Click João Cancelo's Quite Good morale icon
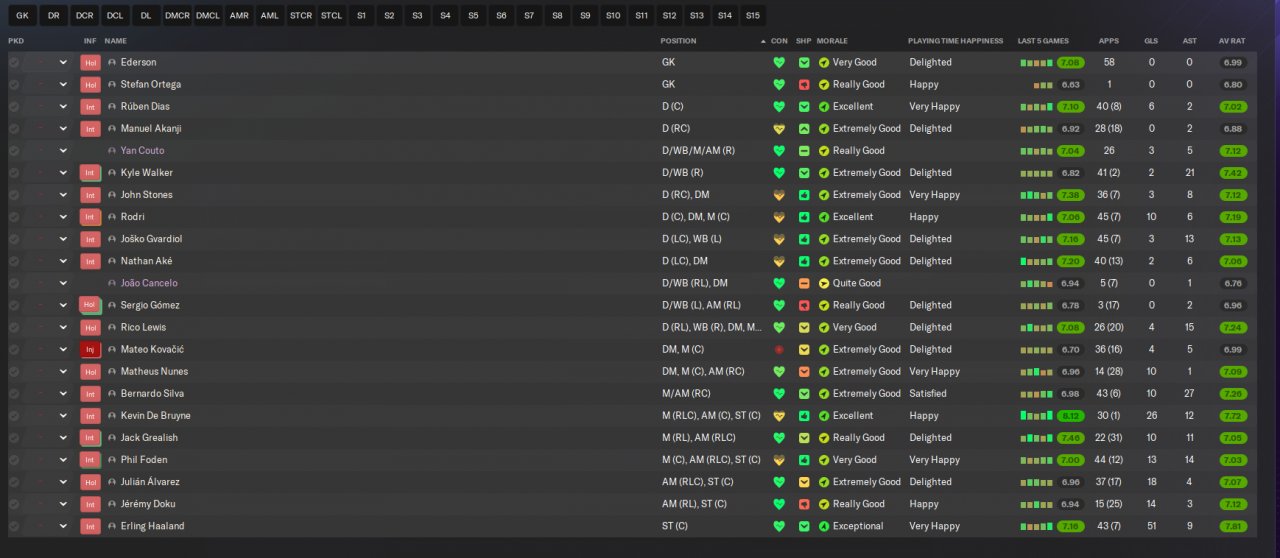The width and height of the screenshot is (1280, 558). [x=824, y=283]
